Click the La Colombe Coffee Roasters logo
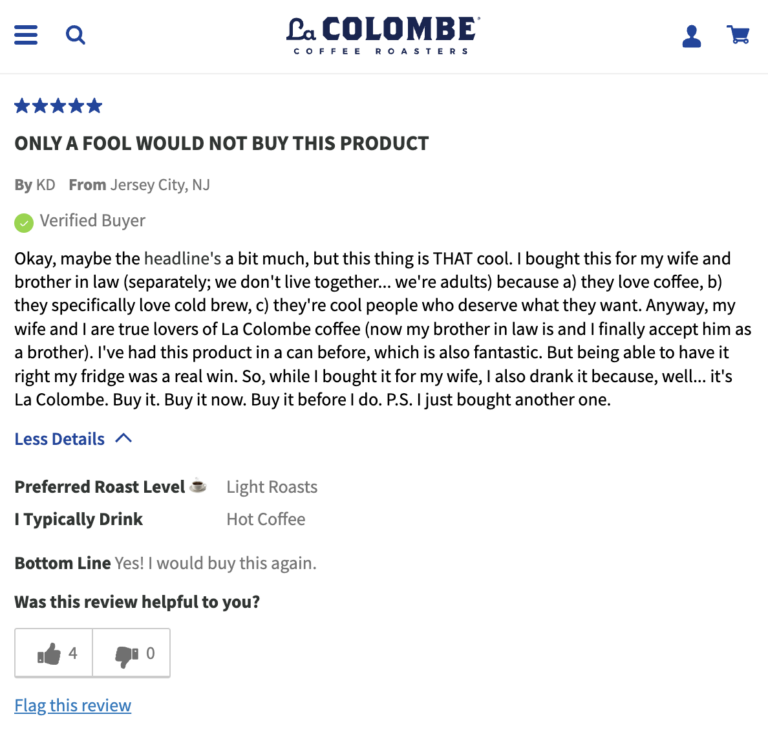The image size is (768, 754). click(383, 35)
